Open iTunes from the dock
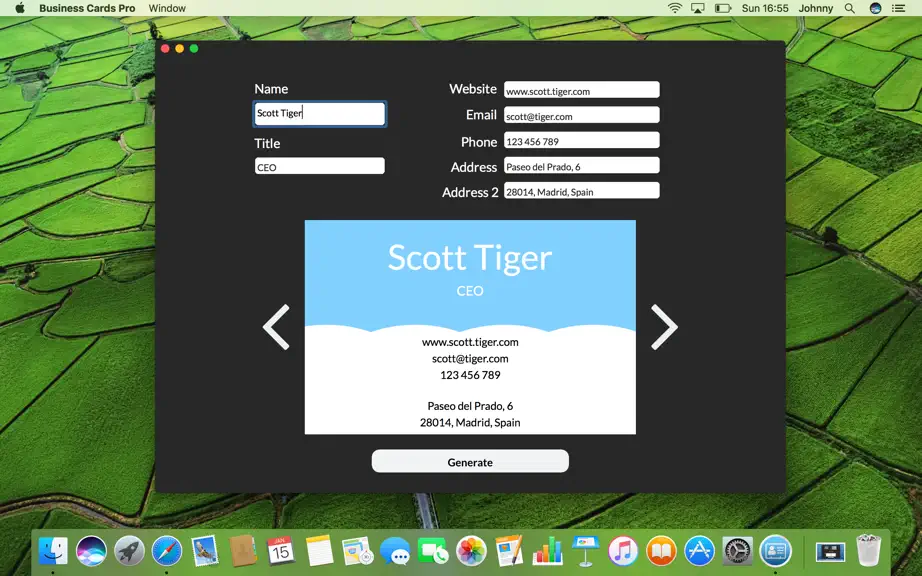 coord(623,551)
